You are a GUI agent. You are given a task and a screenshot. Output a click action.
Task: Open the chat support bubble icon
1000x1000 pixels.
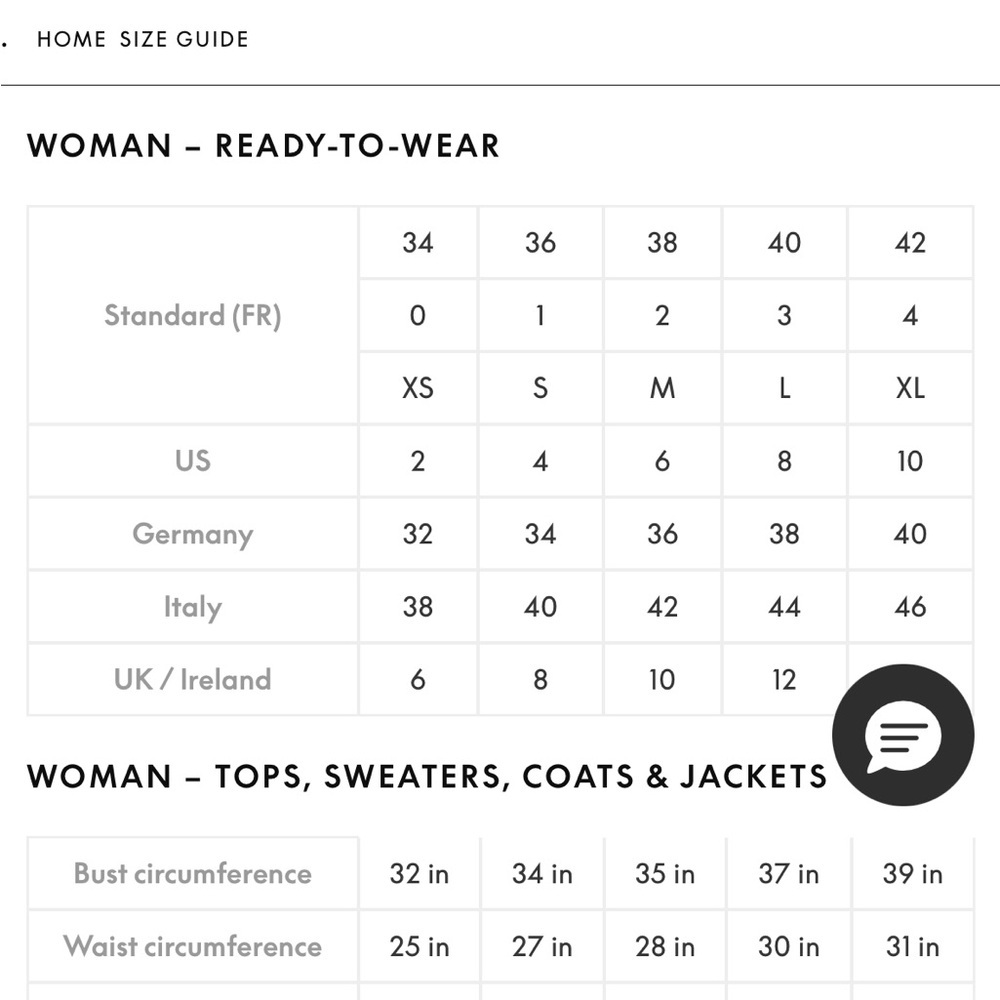click(902, 735)
